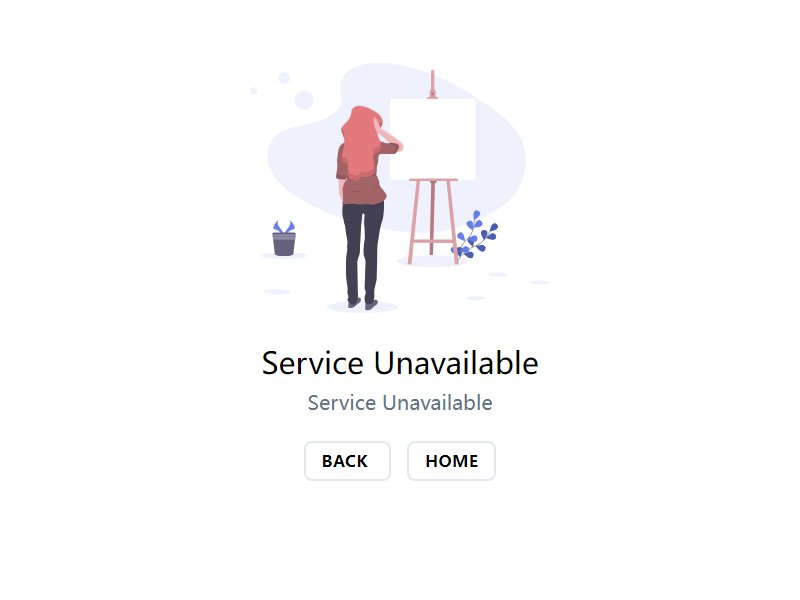Image resolution: width=800 pixels, height=600 pixels.
Task: Click the tiniest bubble at far left
Action: [254, 91]
